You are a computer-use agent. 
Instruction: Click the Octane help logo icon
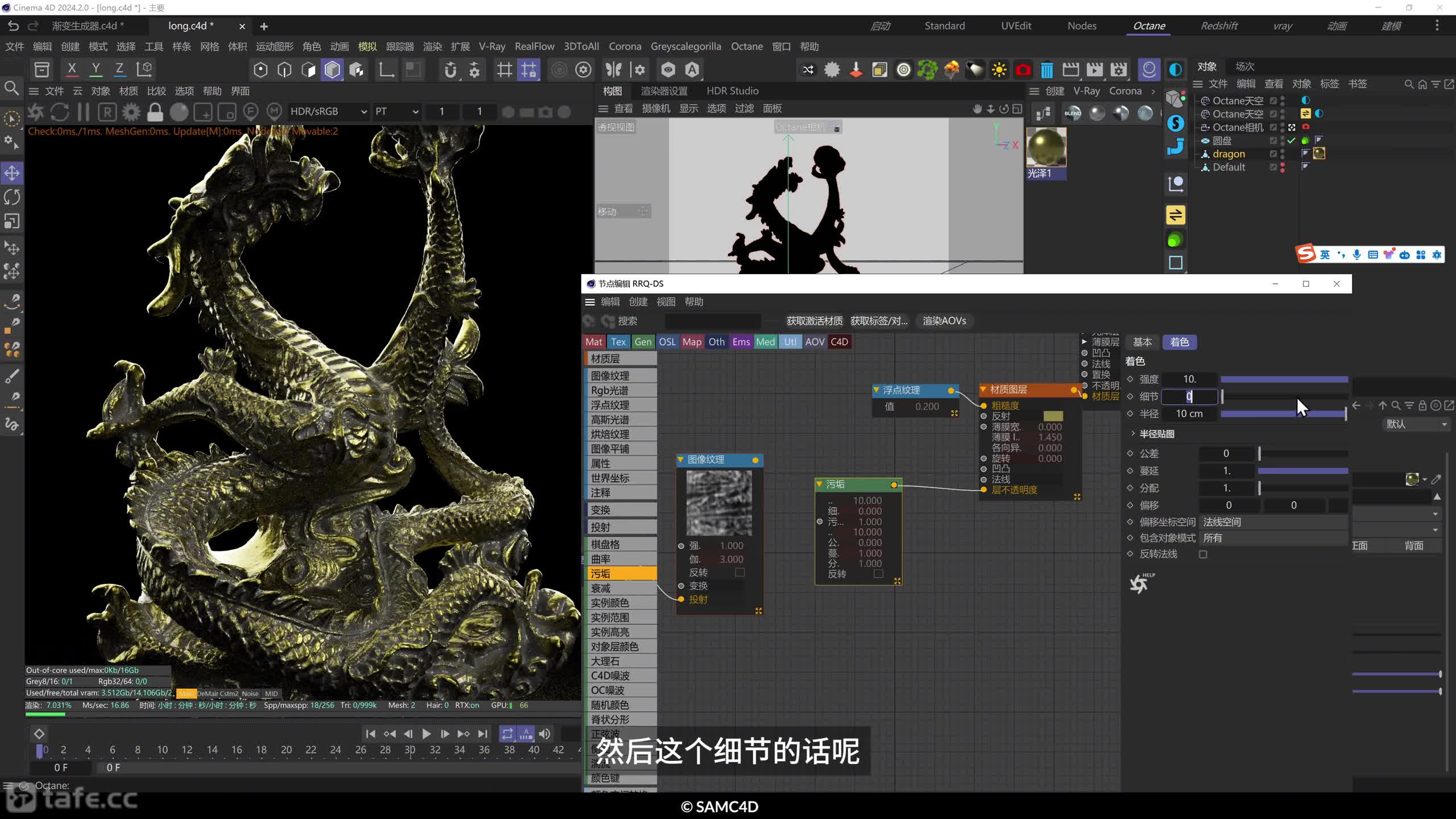[x=1141, y=584]
